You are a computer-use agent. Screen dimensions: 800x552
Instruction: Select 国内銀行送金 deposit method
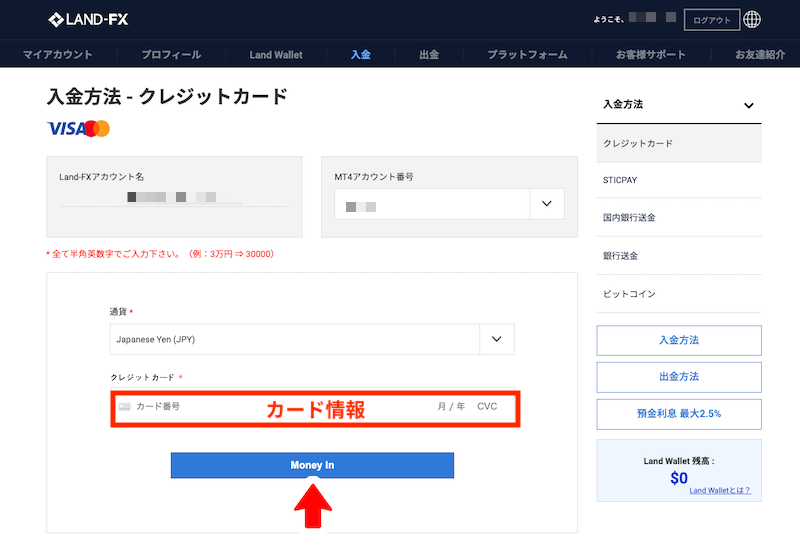679,217
